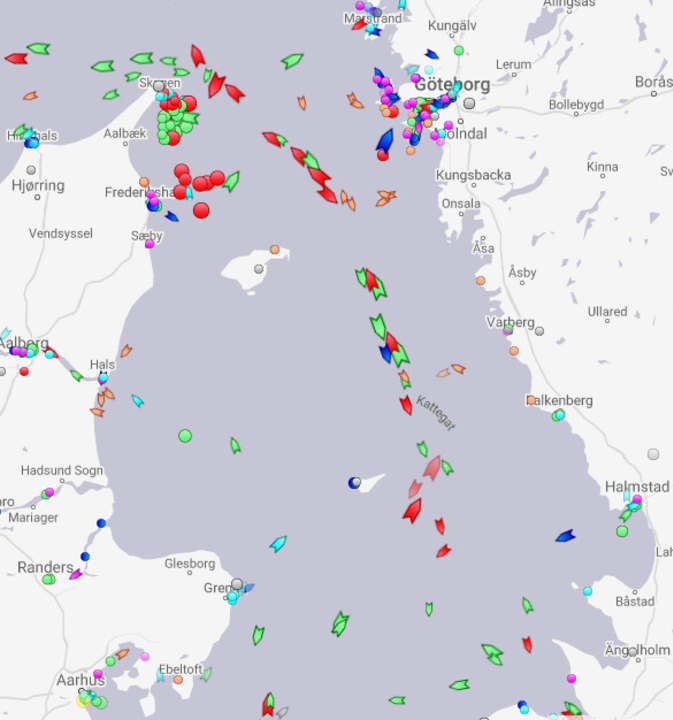Select the lone red circle southeast of Frederikshavn
The width and height of the screenshot is (673, 720).
[x=202, y=210]
